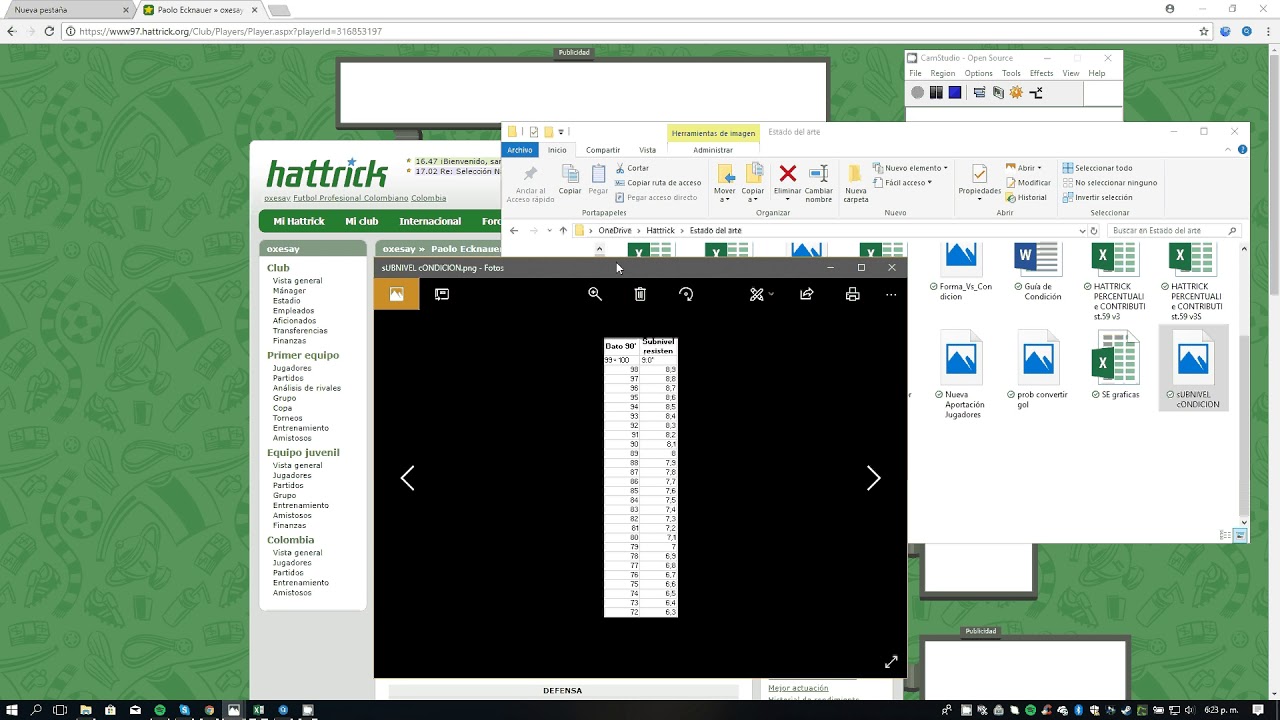Viewport: 1280px width, 720px height.
Task: Click the add-to-album icon in Photos
Action: [442, 294]
